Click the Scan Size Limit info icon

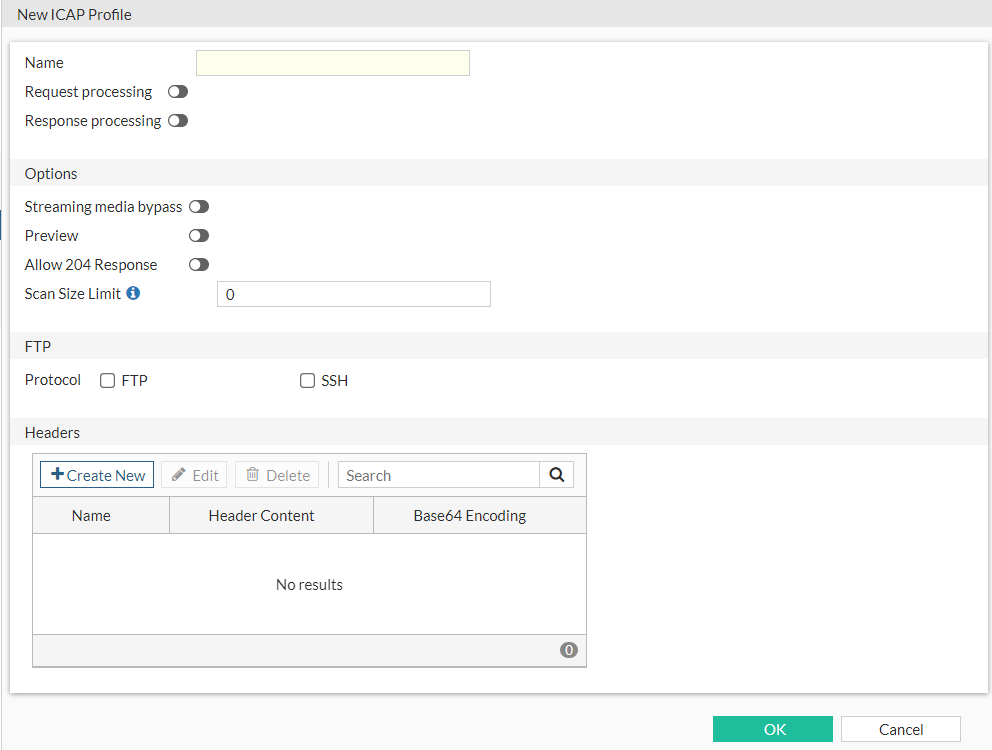point(133,294)
